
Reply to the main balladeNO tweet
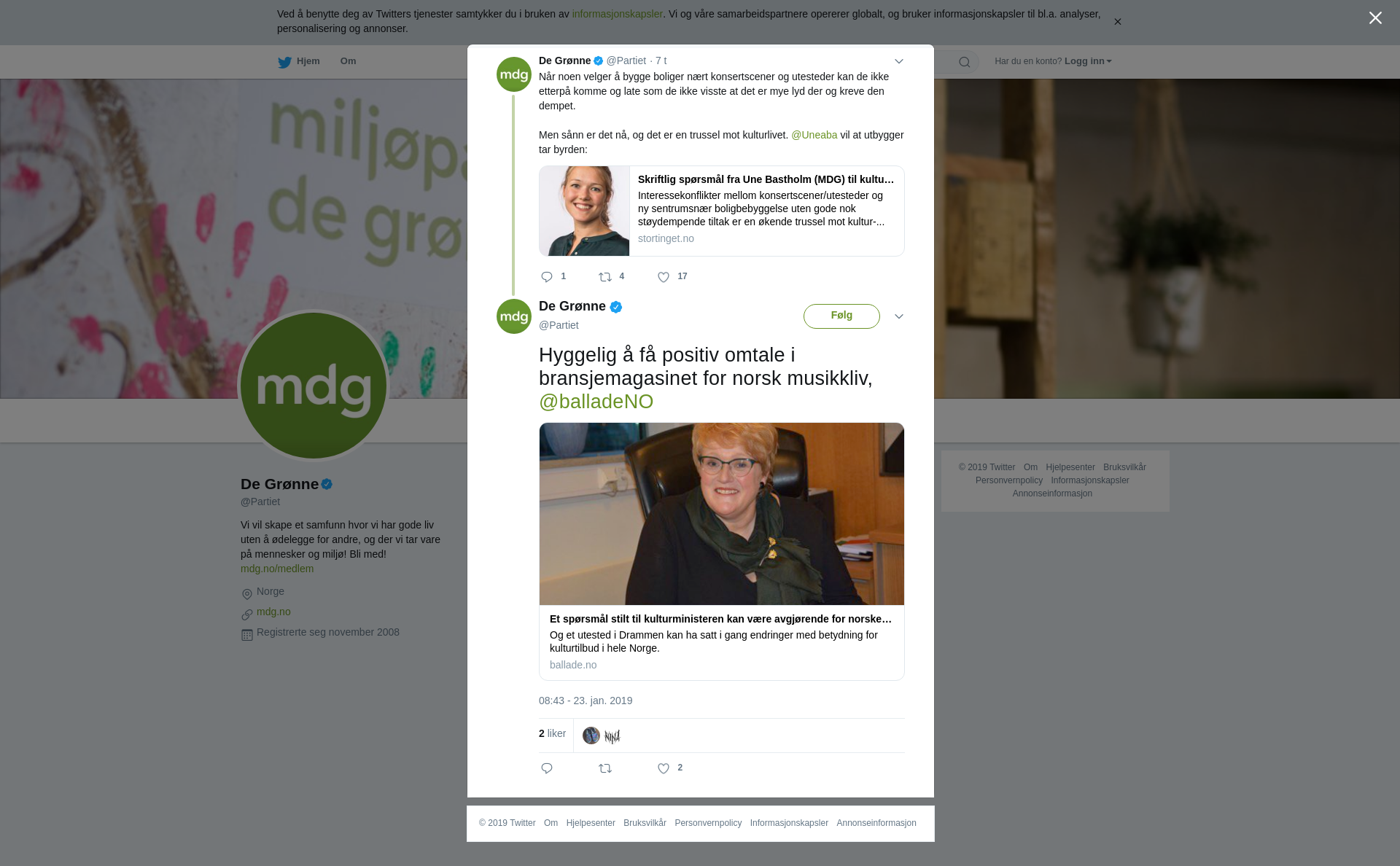[x=547, y=768]
